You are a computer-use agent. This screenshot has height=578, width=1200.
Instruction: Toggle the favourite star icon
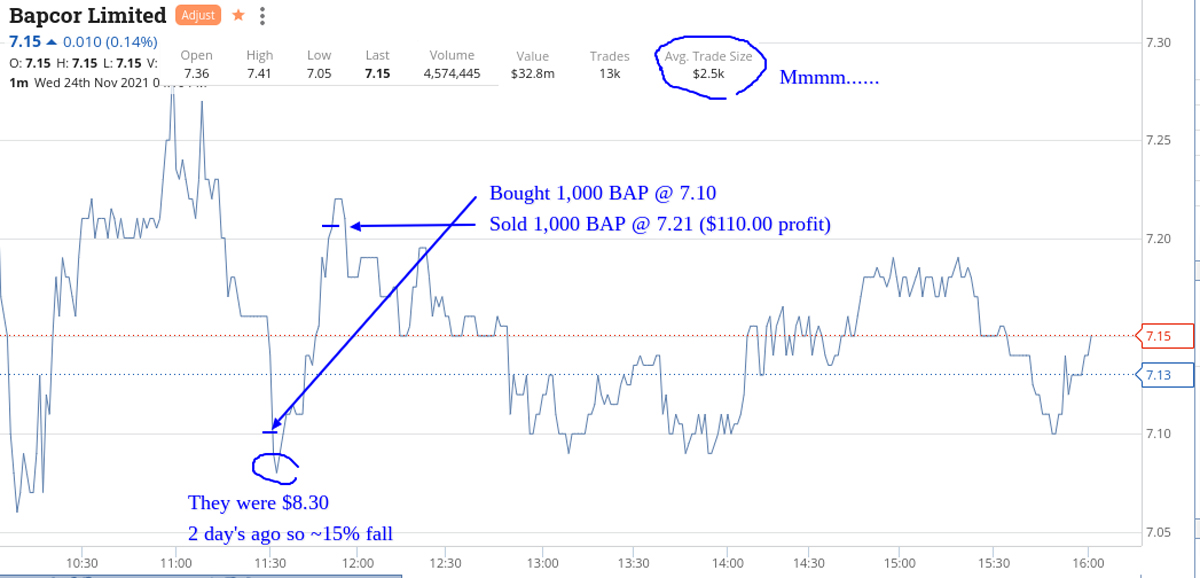coord(238,15)
